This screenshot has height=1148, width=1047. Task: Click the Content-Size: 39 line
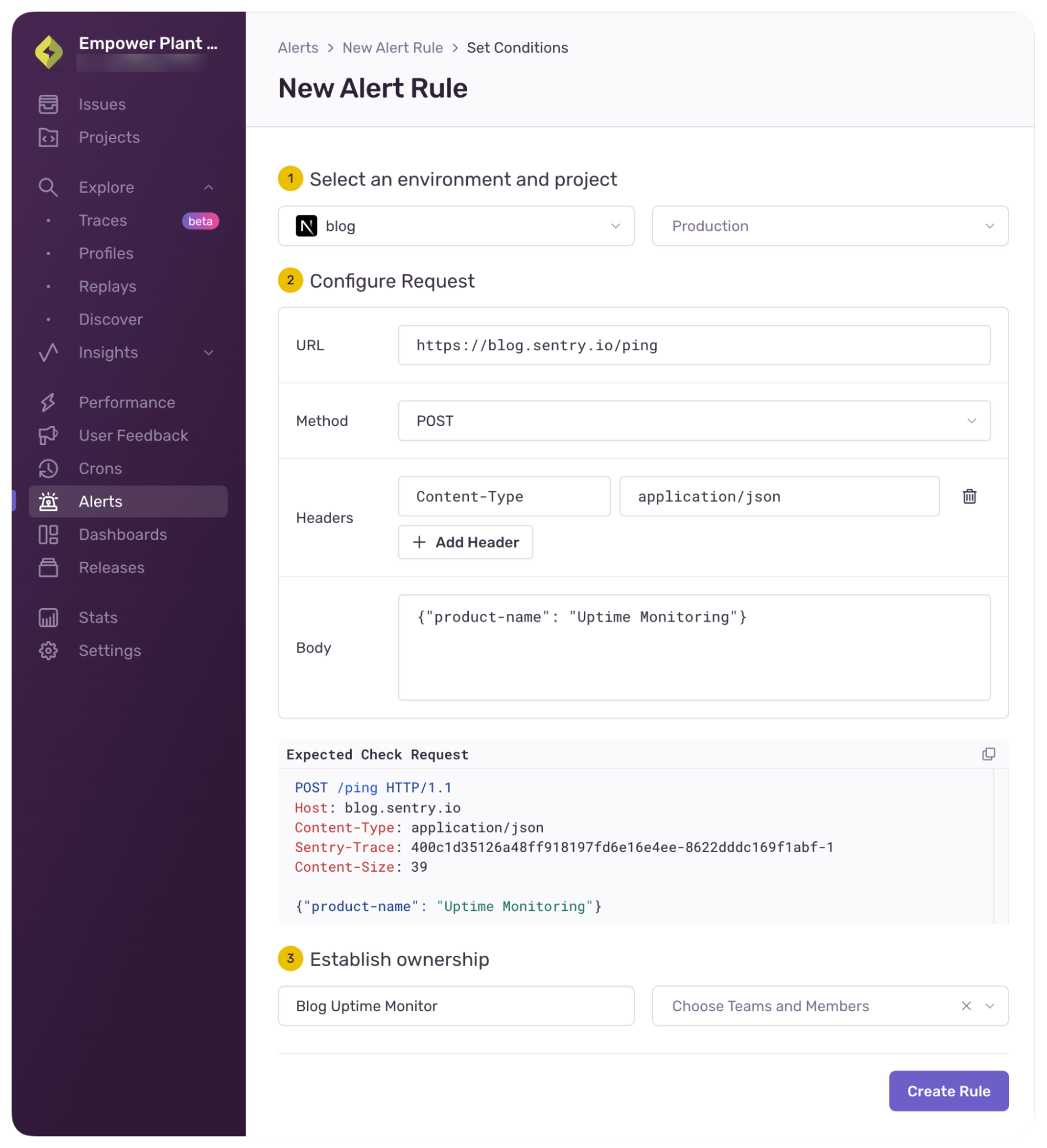point(361,867)
